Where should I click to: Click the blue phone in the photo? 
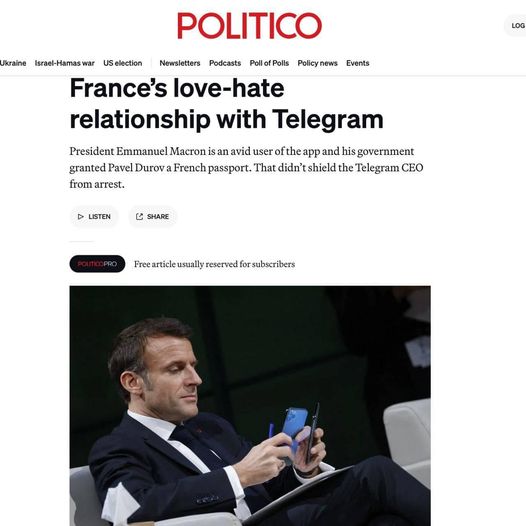click(x=294, y=423)
